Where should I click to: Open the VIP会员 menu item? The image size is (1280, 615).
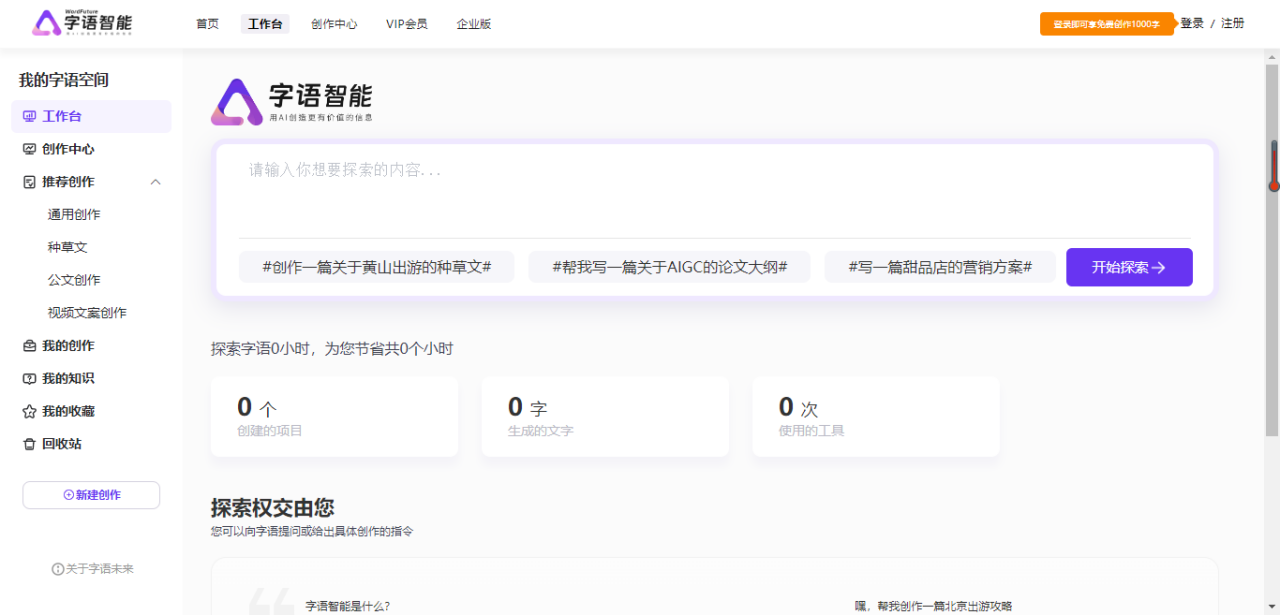point(407,23)
